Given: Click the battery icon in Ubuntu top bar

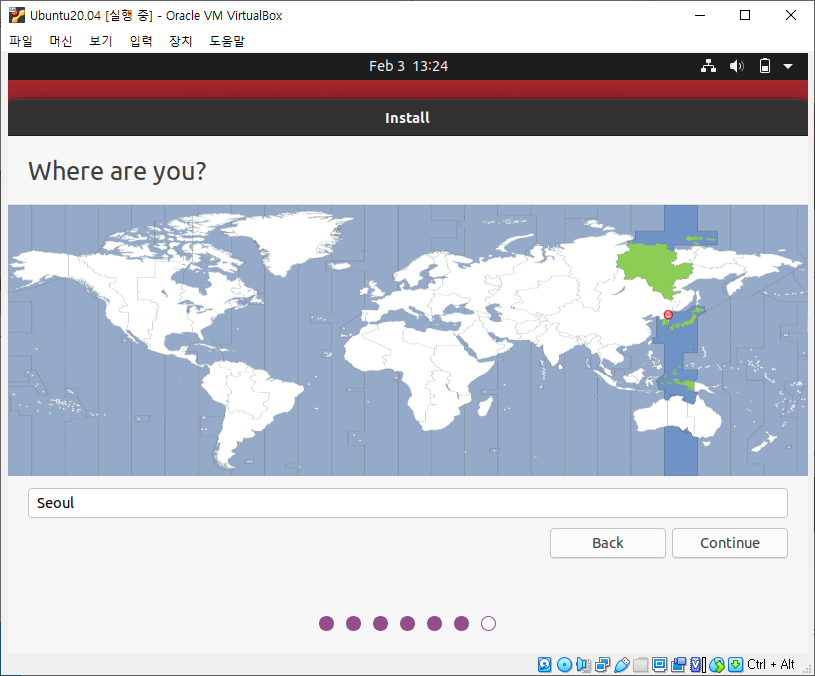Looking at the screenshot, I should [x=765, y=66].
